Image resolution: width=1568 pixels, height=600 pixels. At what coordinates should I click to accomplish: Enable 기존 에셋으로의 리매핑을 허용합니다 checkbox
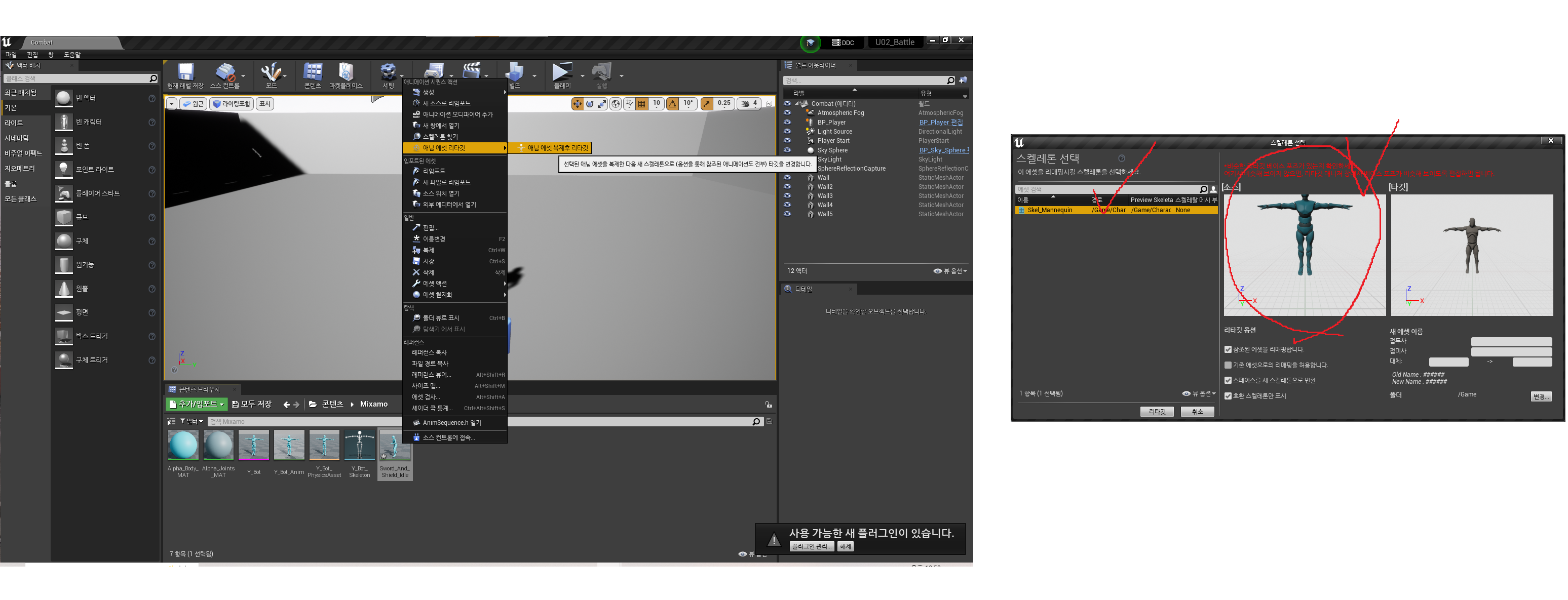1228,365
